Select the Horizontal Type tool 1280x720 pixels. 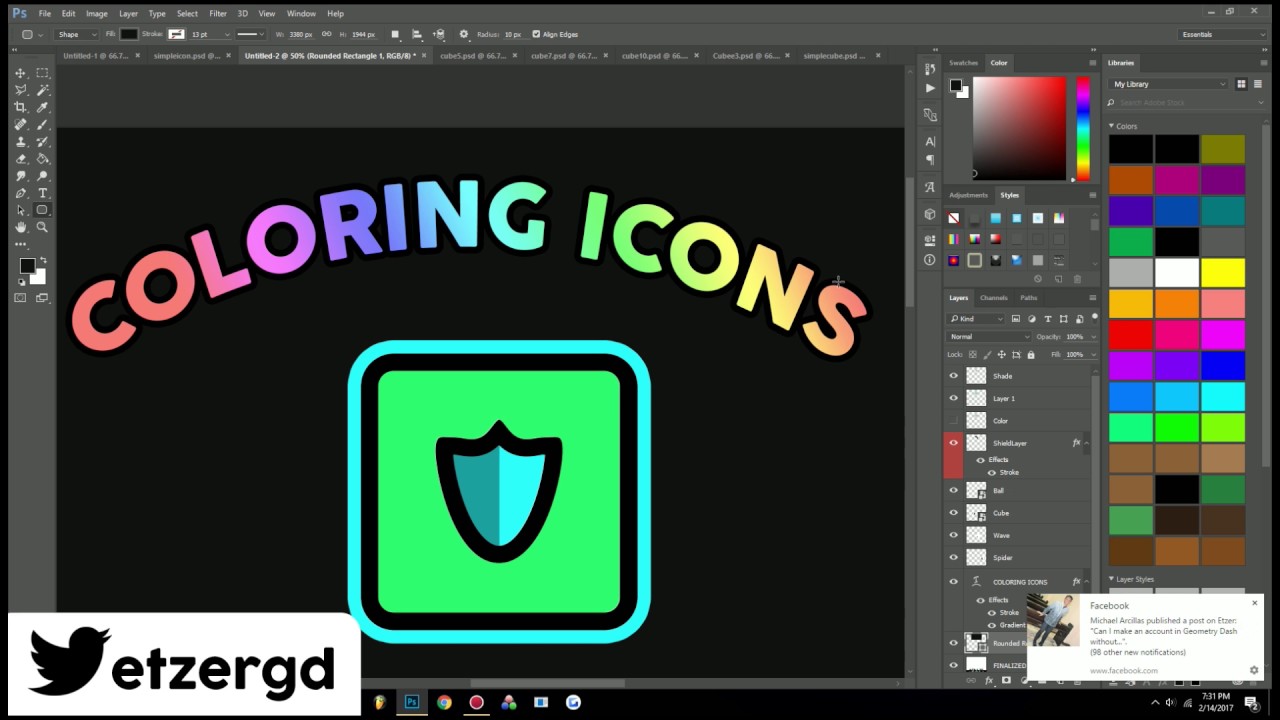coord(42,193)
